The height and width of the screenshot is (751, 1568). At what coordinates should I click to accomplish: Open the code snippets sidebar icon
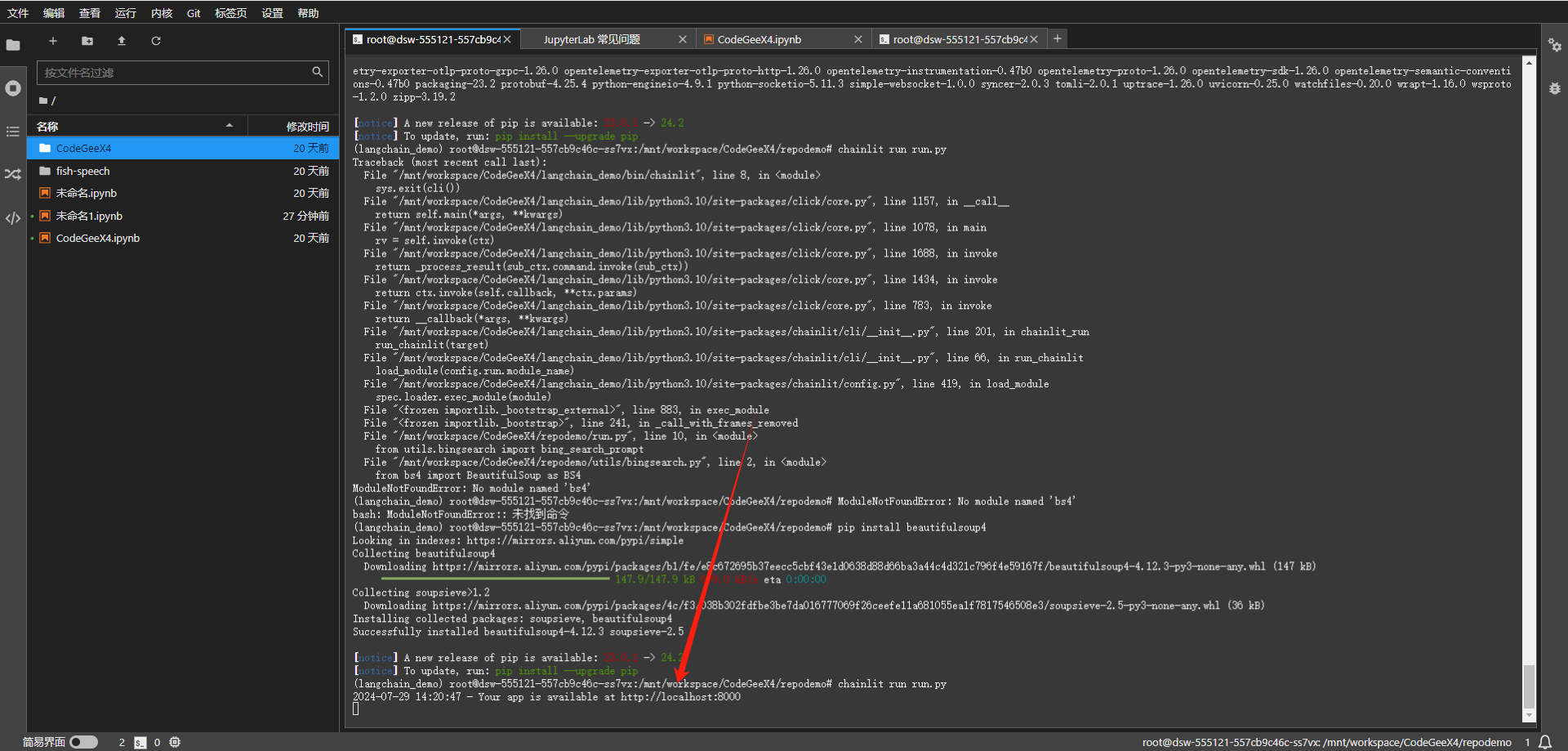coord(13,218)
